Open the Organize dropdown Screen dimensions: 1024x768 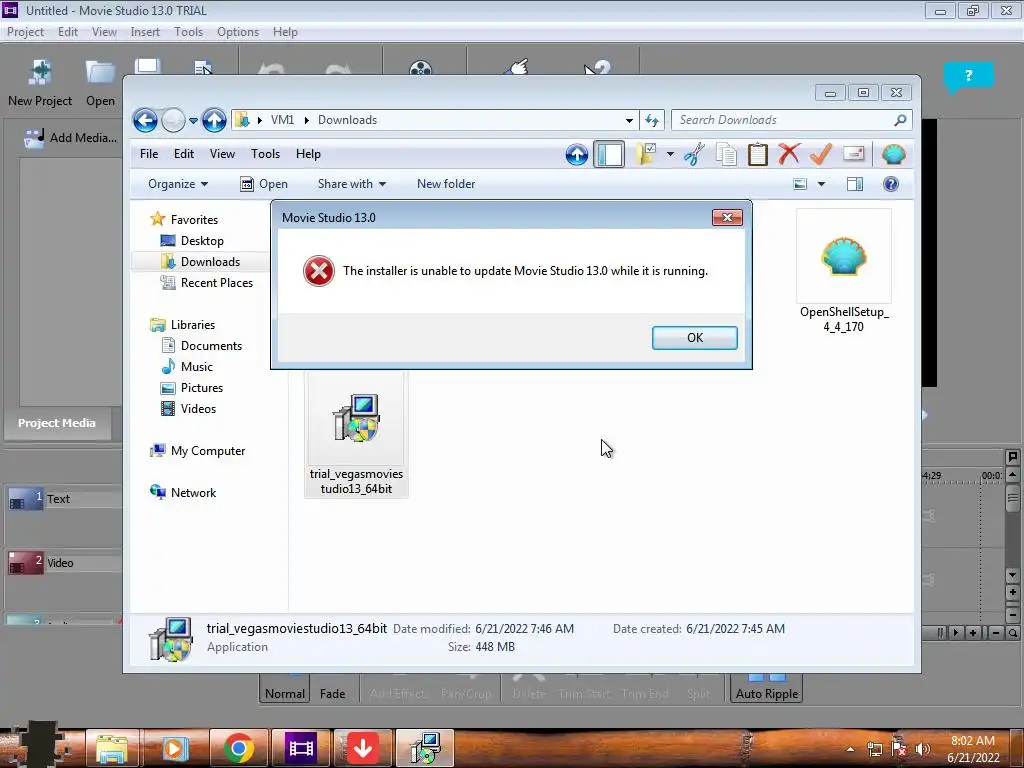pos(178,184)
